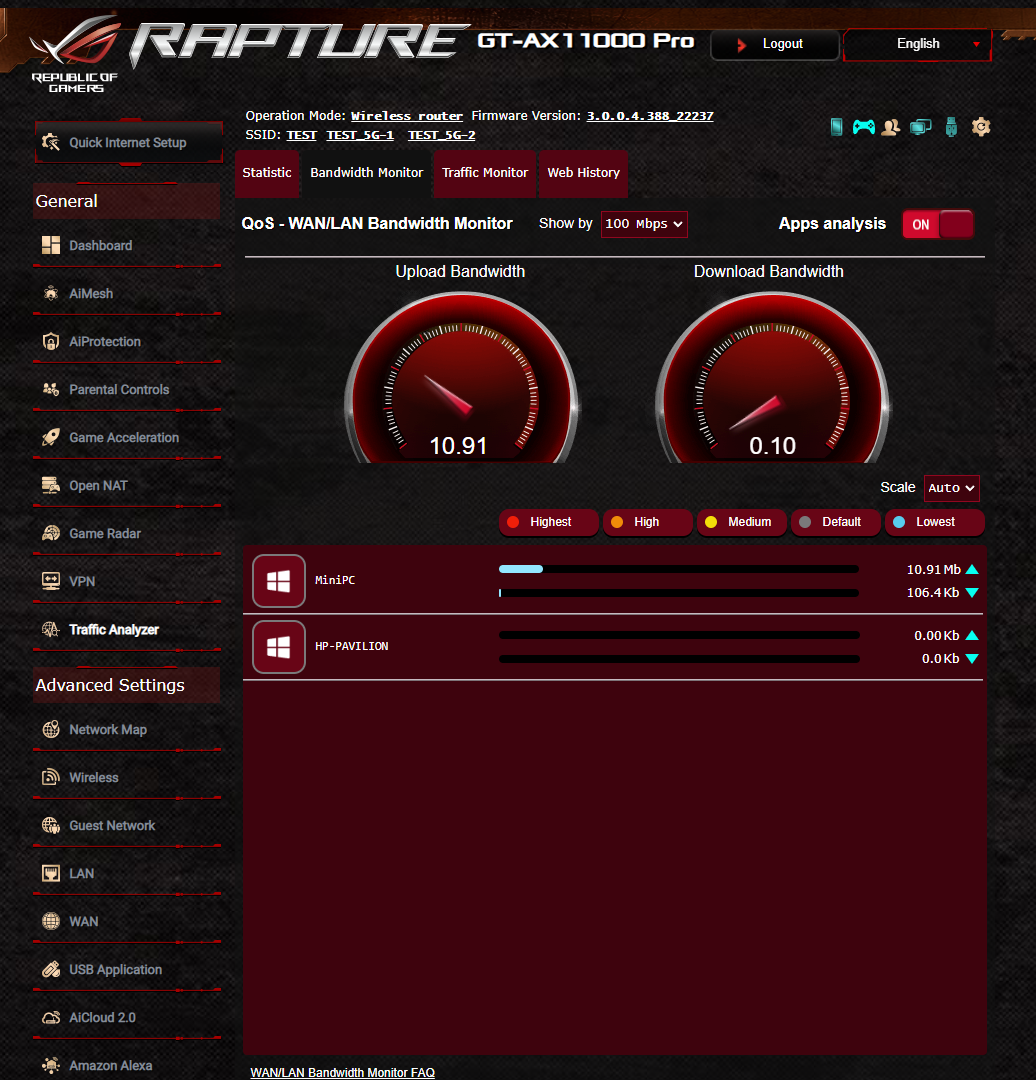Switch to the Traffic Monitor tab
The image size is (1036, 1080).
(x=485, y=174)
